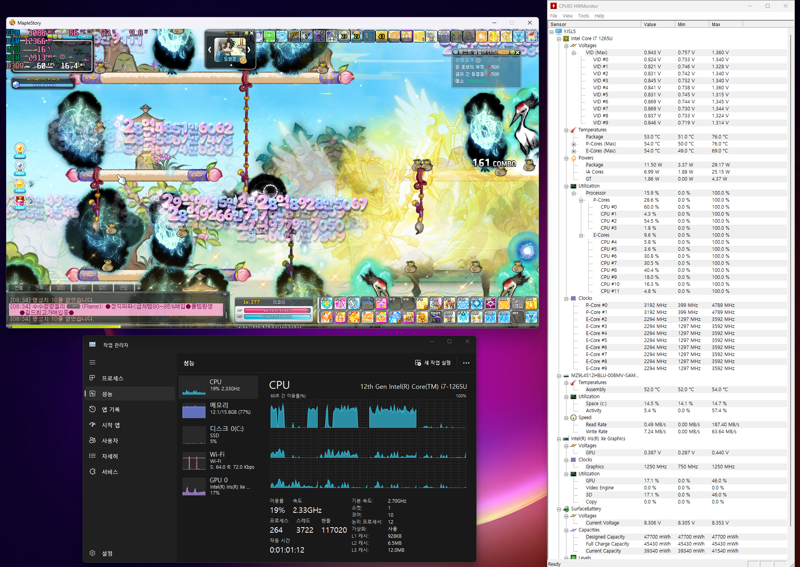Open the Tools menu in HWMonitor
This screenshot has height=567, width=800.
pyautogui.click(x=584, y=16)
